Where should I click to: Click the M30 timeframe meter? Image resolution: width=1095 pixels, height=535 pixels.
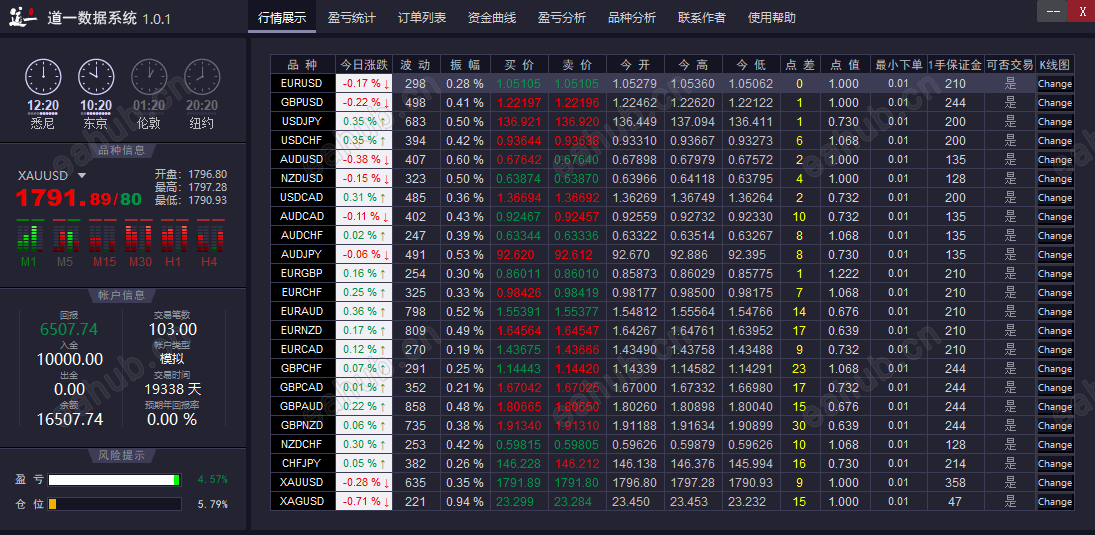[x=138, y=237]
